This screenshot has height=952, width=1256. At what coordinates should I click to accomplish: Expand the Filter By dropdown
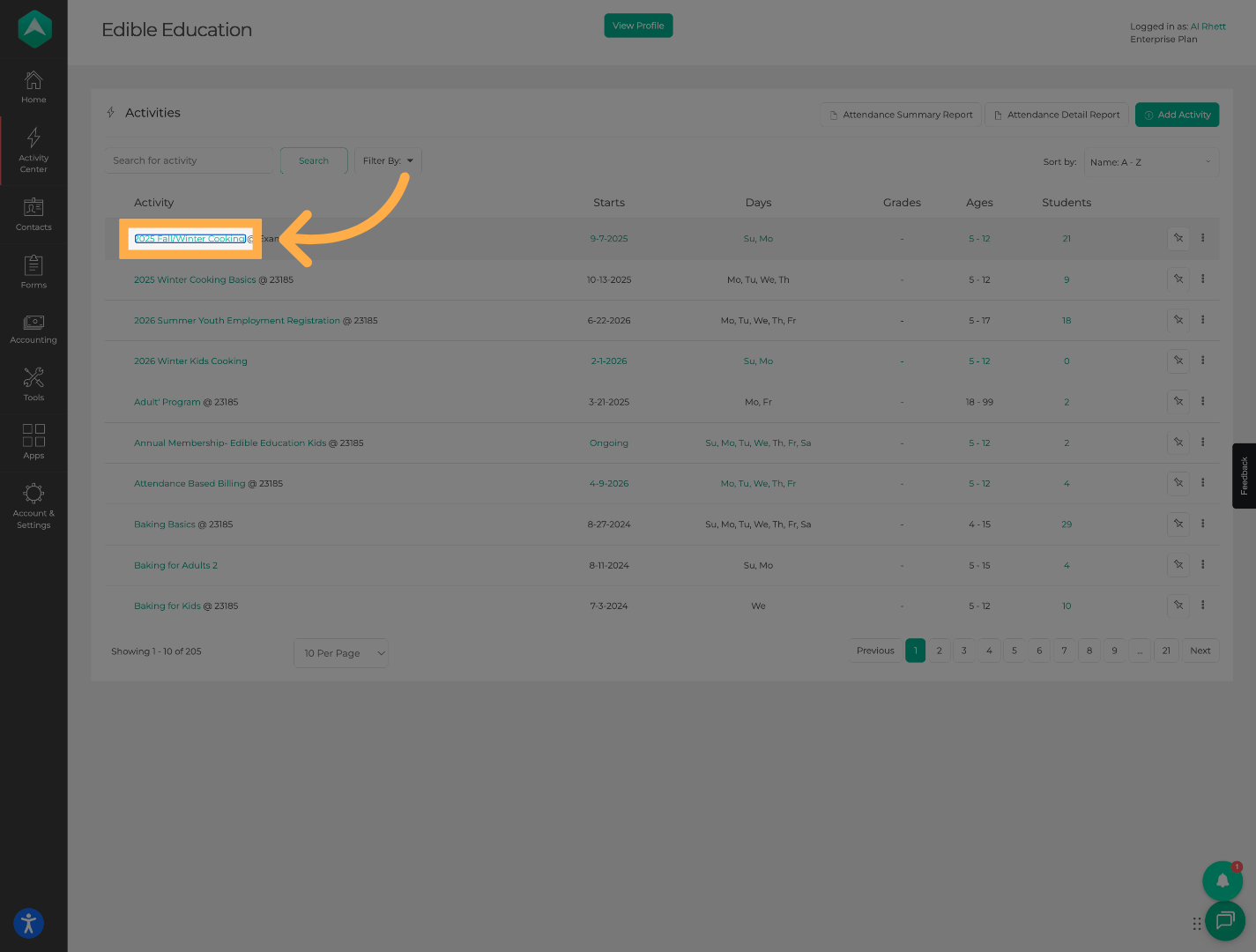point(388,160)
